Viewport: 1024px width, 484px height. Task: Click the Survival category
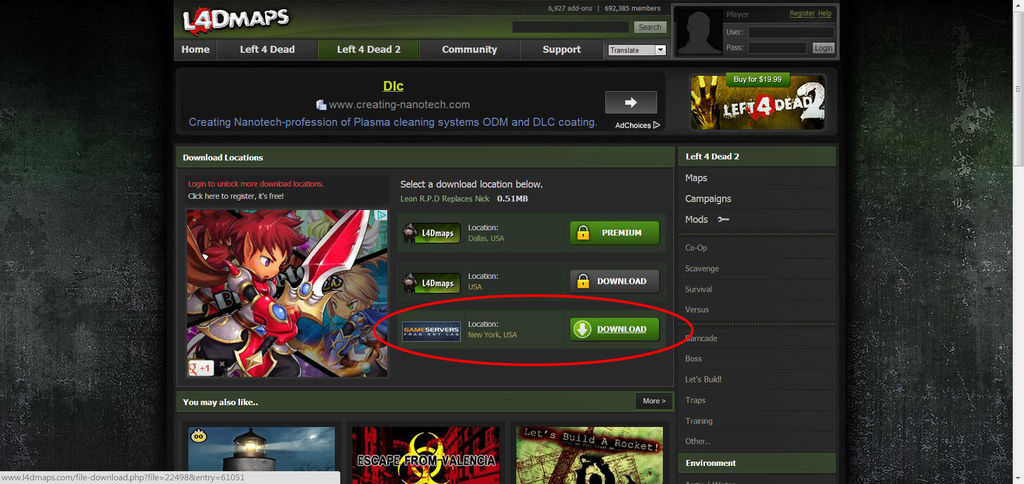699,289
